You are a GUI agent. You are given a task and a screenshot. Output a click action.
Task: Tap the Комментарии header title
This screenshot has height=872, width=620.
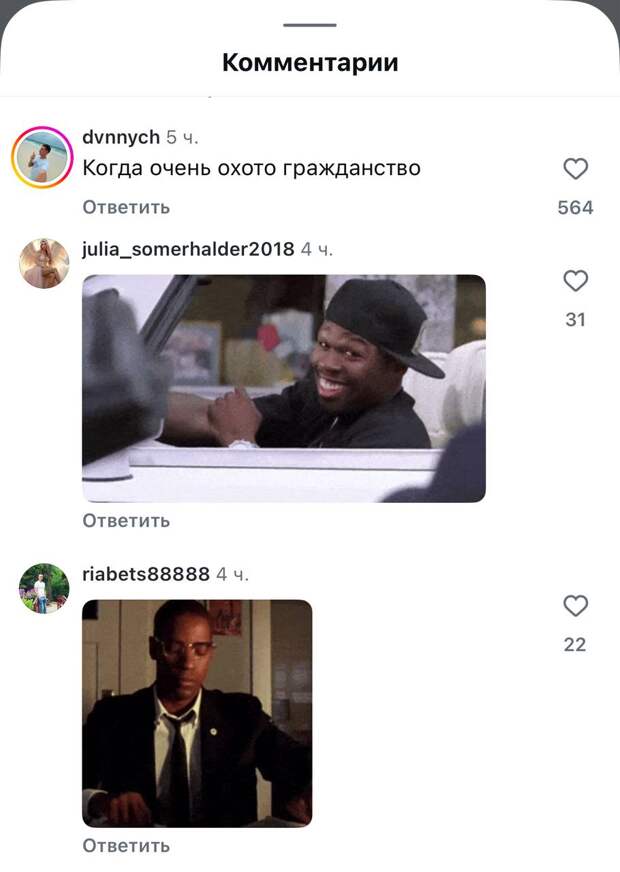(310, 62)
